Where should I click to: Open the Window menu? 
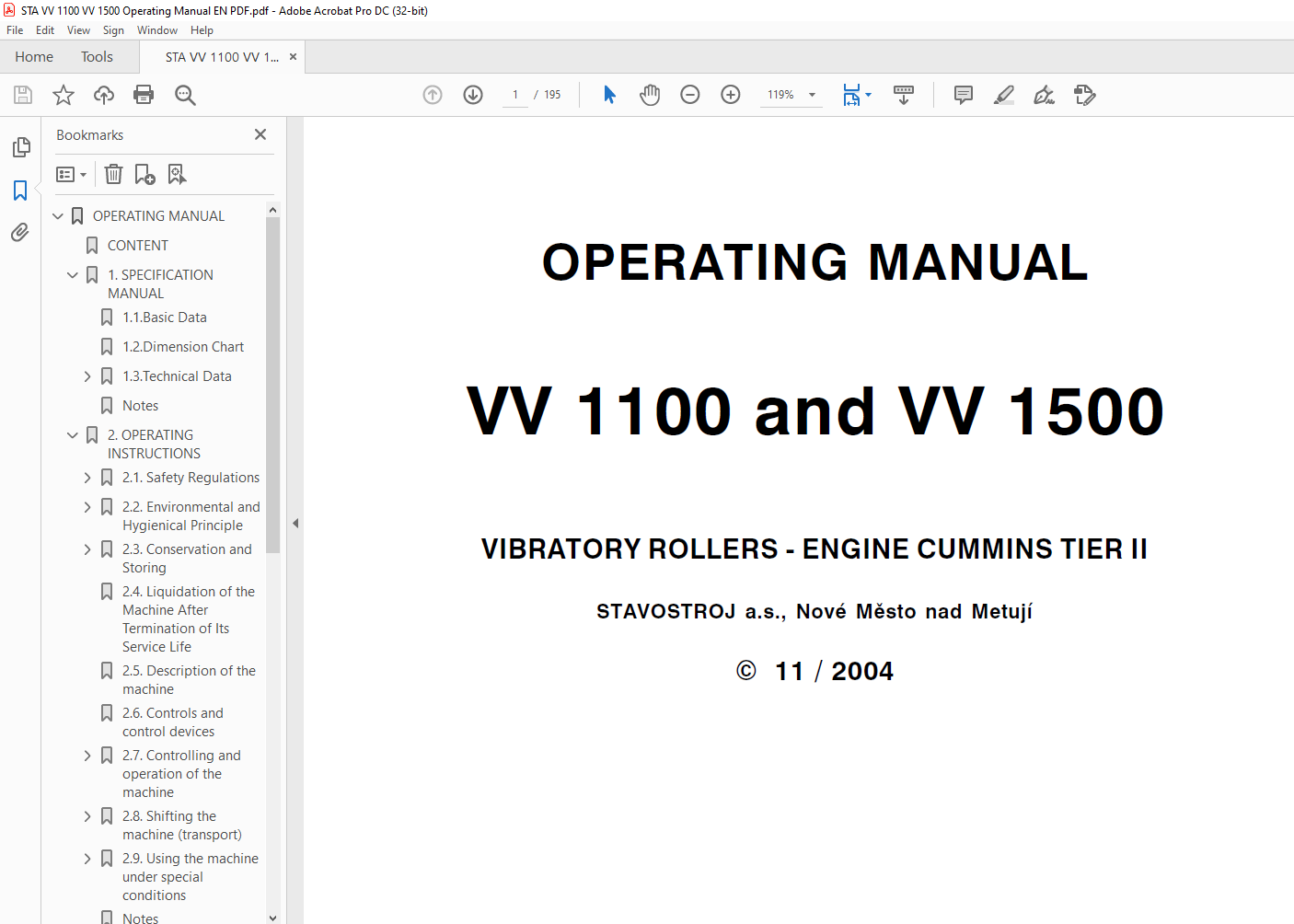[157, 30]
